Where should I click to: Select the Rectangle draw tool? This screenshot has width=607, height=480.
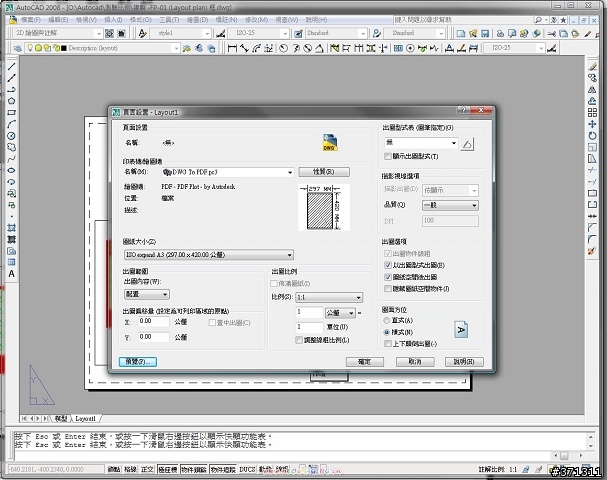pos(11,113)
